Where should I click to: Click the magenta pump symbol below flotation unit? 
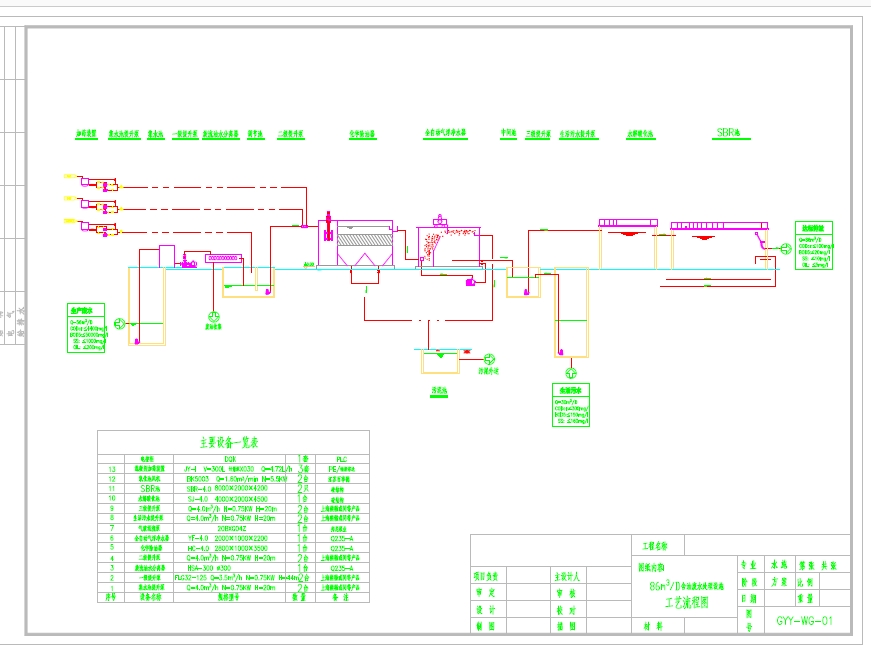(470, 282)
